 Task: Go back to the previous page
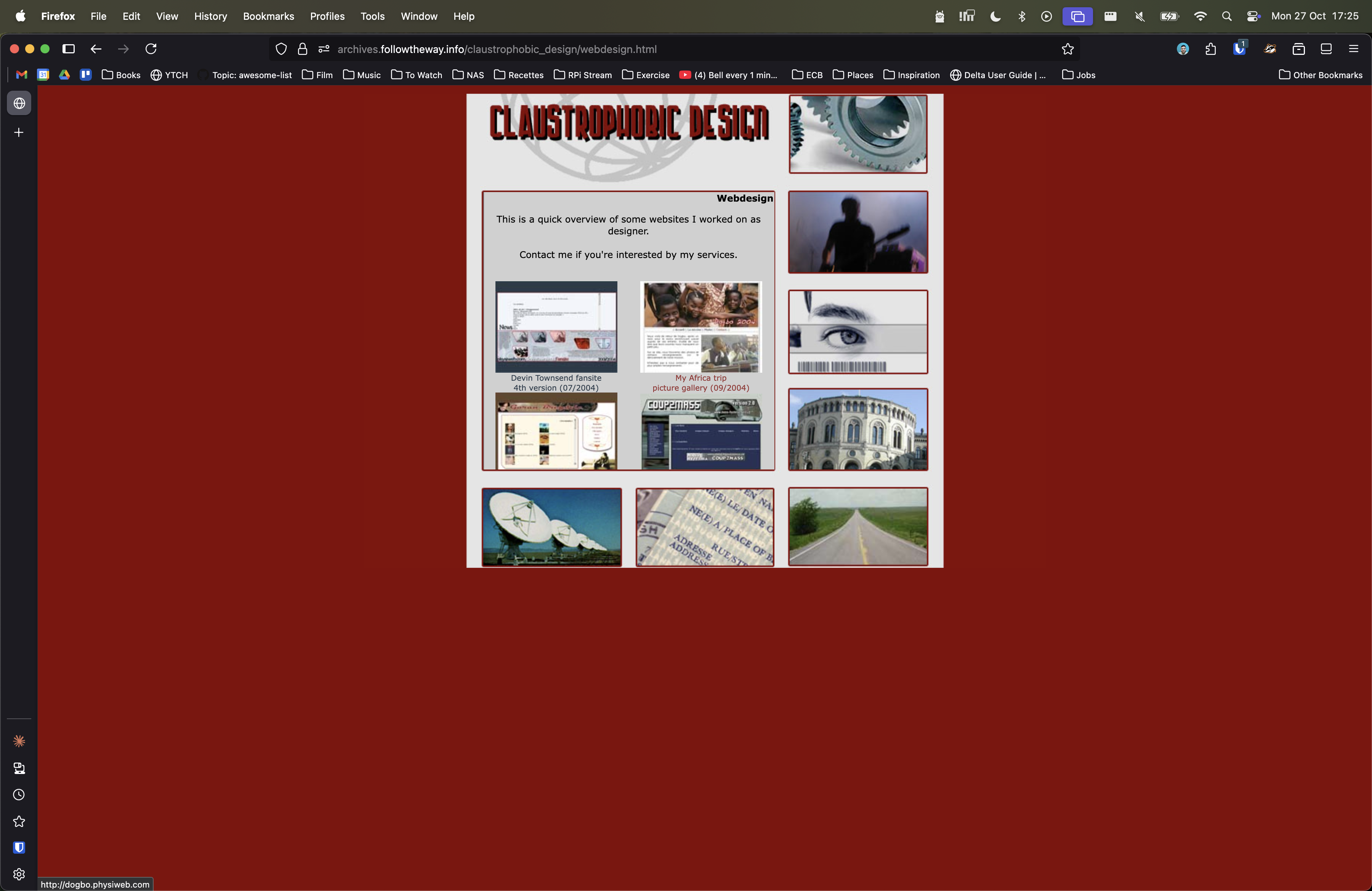pos(96,49)
